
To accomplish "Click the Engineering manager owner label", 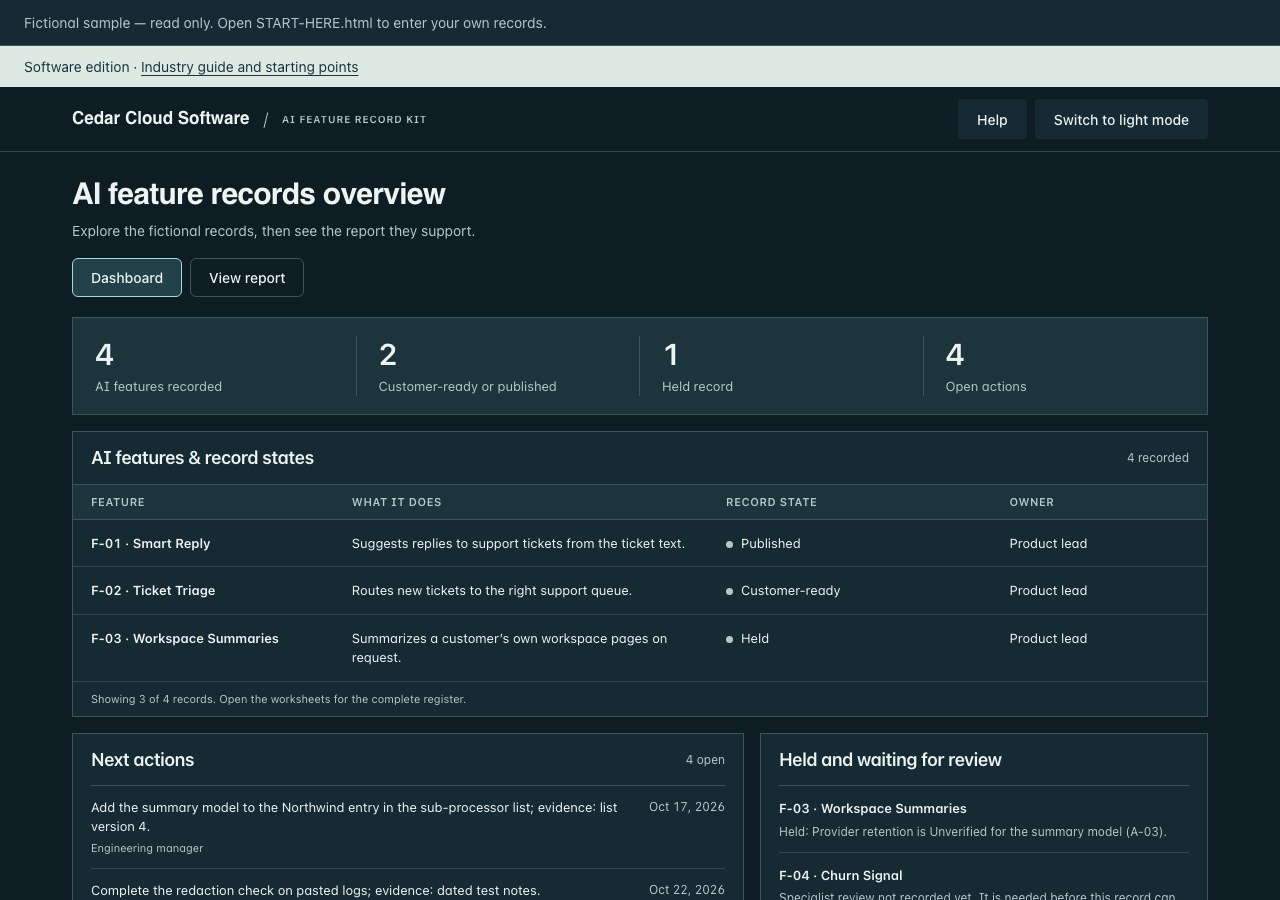I will click(x=147, y=848).
